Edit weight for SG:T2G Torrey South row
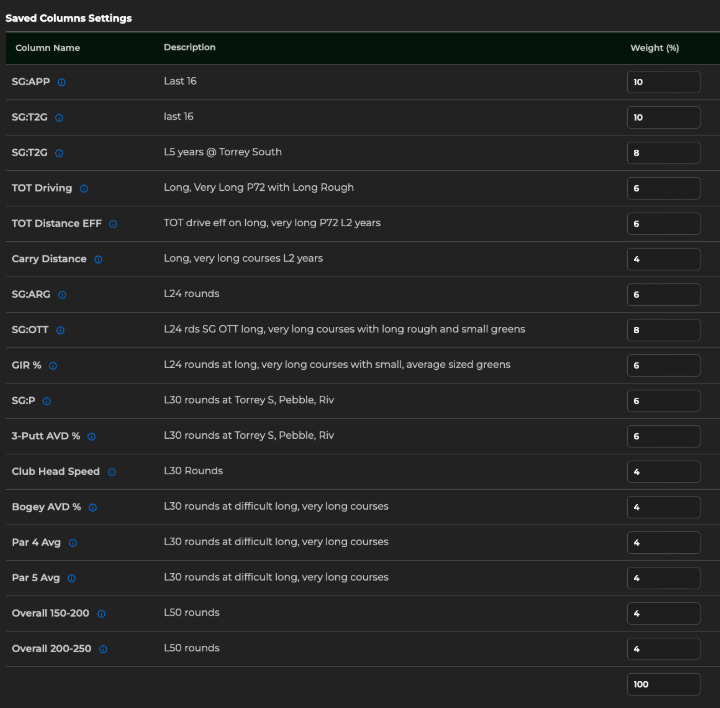This screenshot has width=720, height=708. [664, 153]
